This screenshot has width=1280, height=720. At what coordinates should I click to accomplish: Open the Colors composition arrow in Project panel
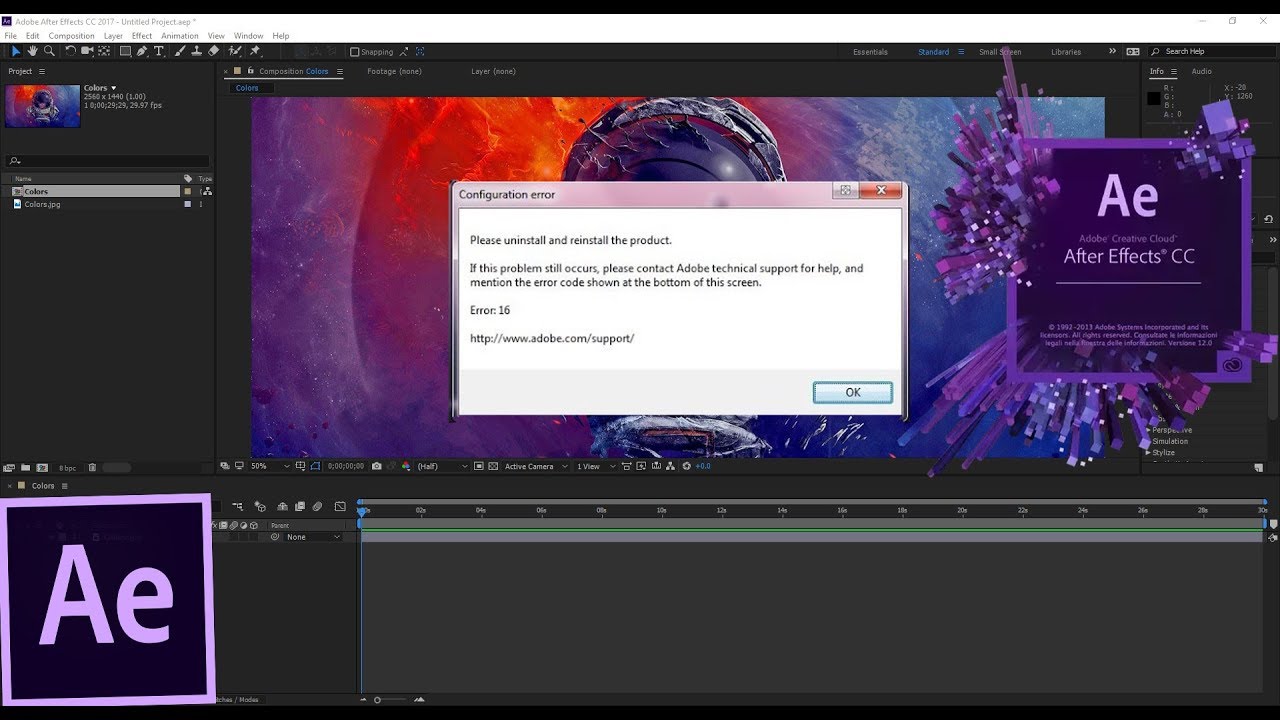tap(113, 88)
